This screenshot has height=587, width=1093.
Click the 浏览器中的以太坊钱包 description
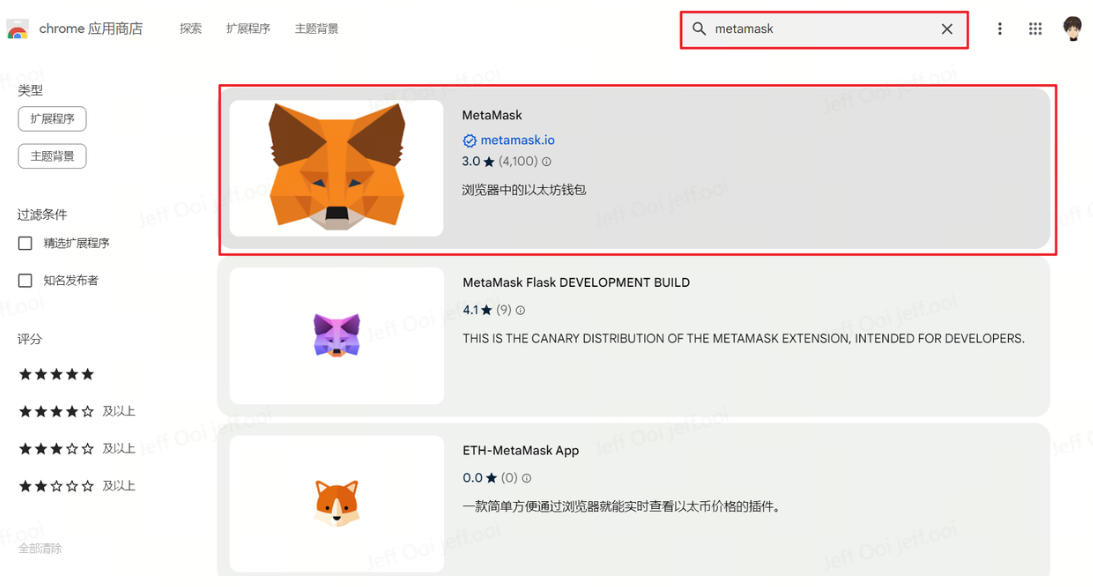point(523,190)
